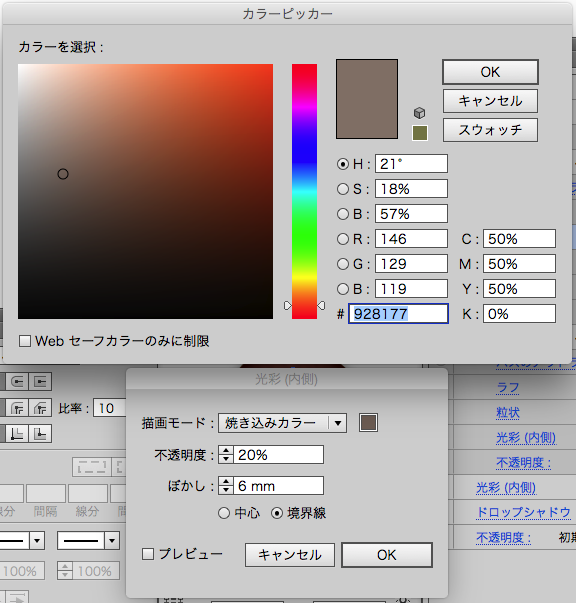Select the round cap stroke icon
Viewport: 576px width, 603px height.
click(17, 381)
